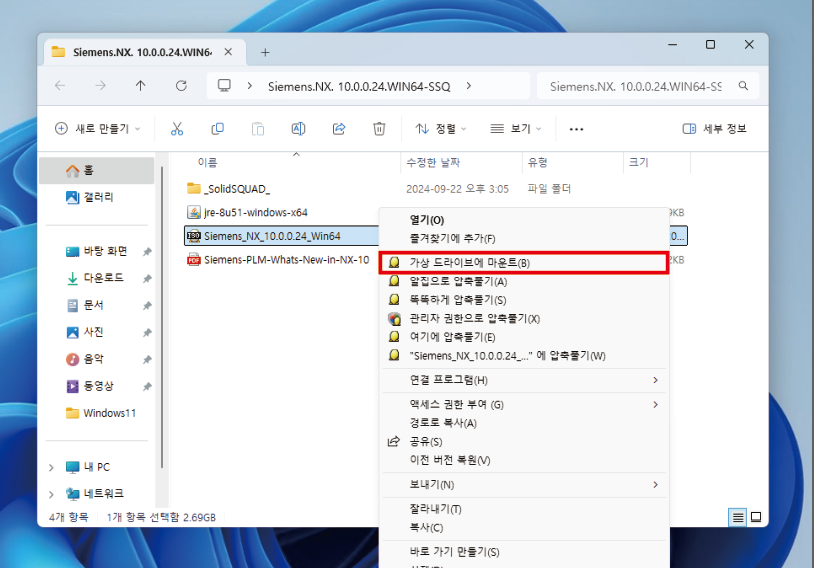The width and height of the screenshot is (814, 568).
Task: Open the 보기 view dropdown
Action: [x=516, y=129]
